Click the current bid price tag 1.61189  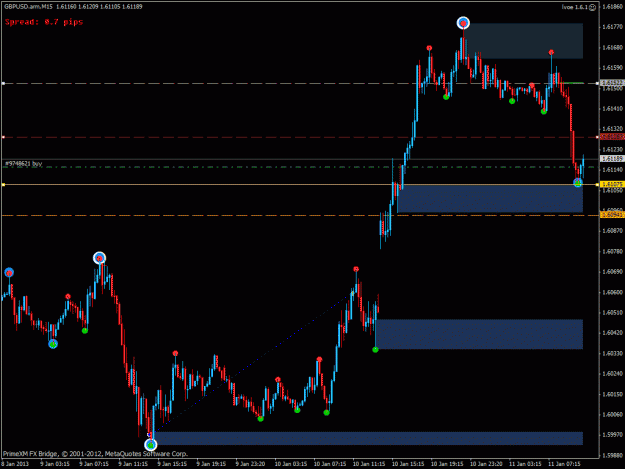(612, 159)
